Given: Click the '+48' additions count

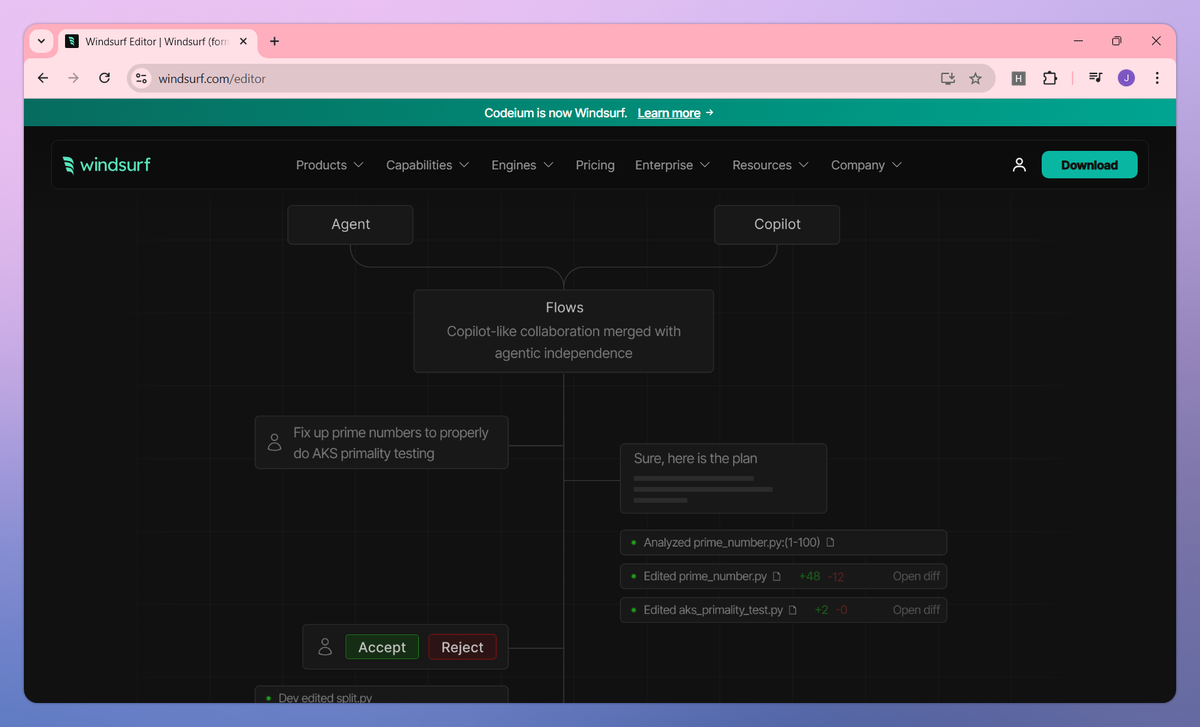Looking at the screenshot, I should coord(810,577).
